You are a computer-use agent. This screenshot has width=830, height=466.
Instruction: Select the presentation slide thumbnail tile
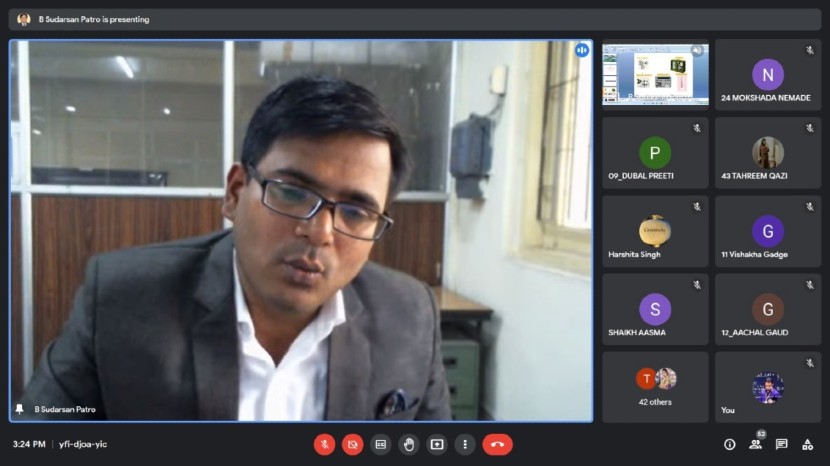[x=655, y=75]
